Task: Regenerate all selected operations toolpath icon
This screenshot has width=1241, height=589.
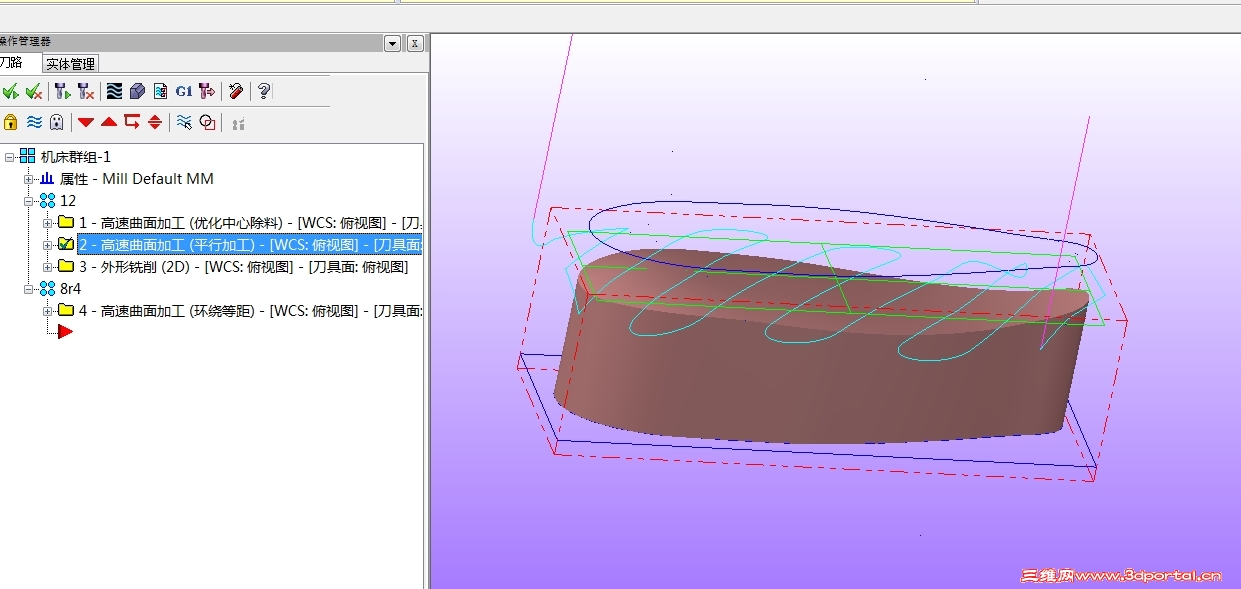Action: click(x=62, y=91)
